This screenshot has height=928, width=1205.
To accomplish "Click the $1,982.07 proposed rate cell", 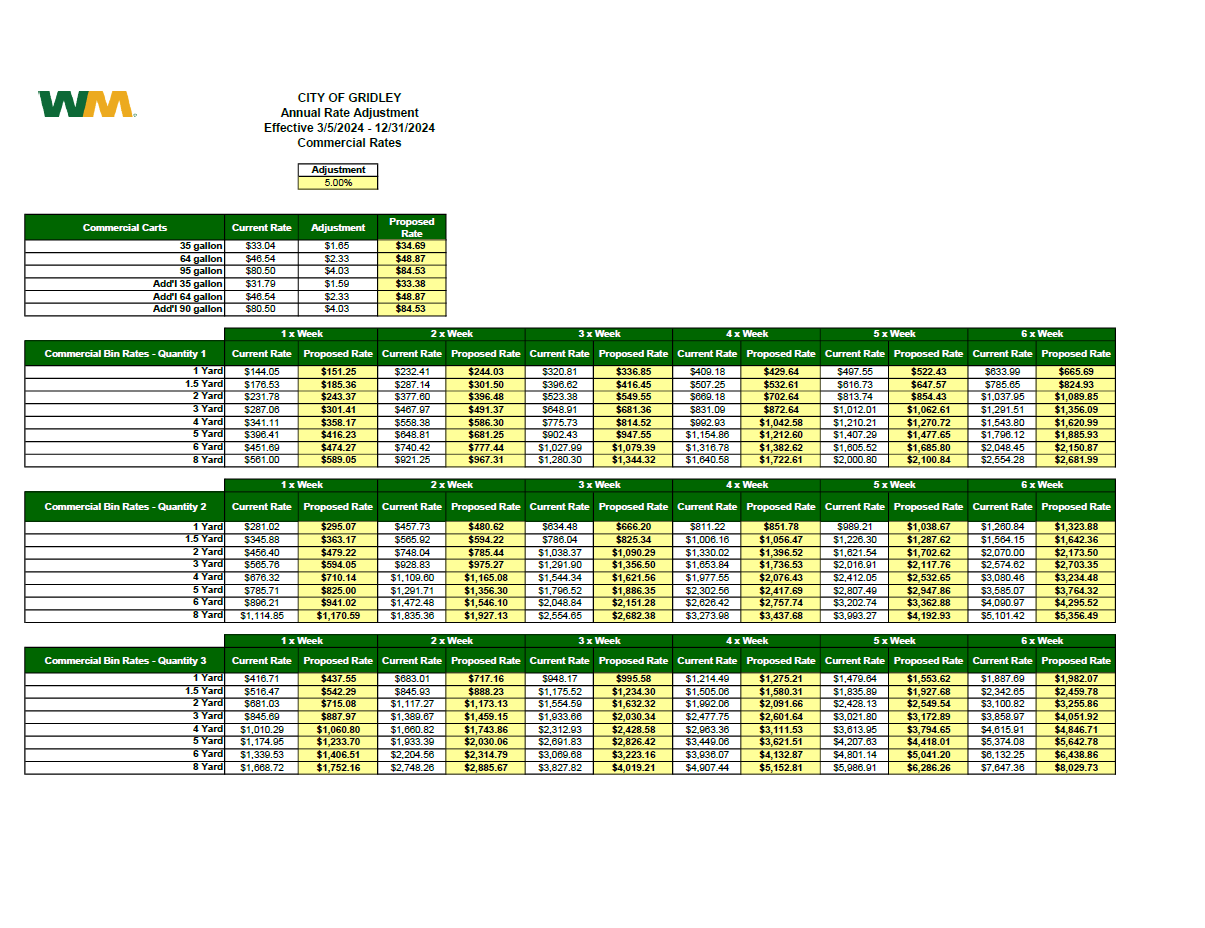I will click(1075, 679).
